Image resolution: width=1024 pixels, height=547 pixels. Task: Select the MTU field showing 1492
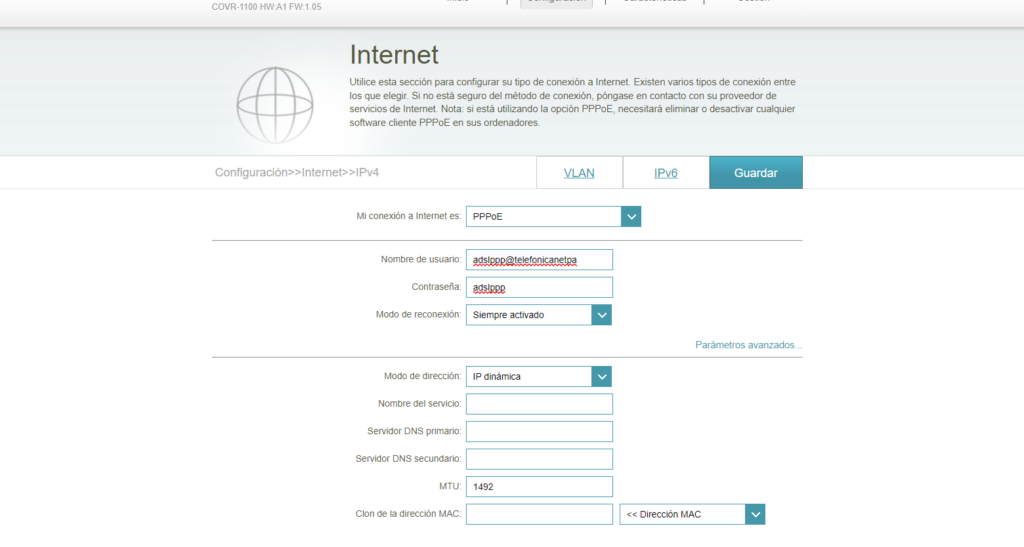539,487
